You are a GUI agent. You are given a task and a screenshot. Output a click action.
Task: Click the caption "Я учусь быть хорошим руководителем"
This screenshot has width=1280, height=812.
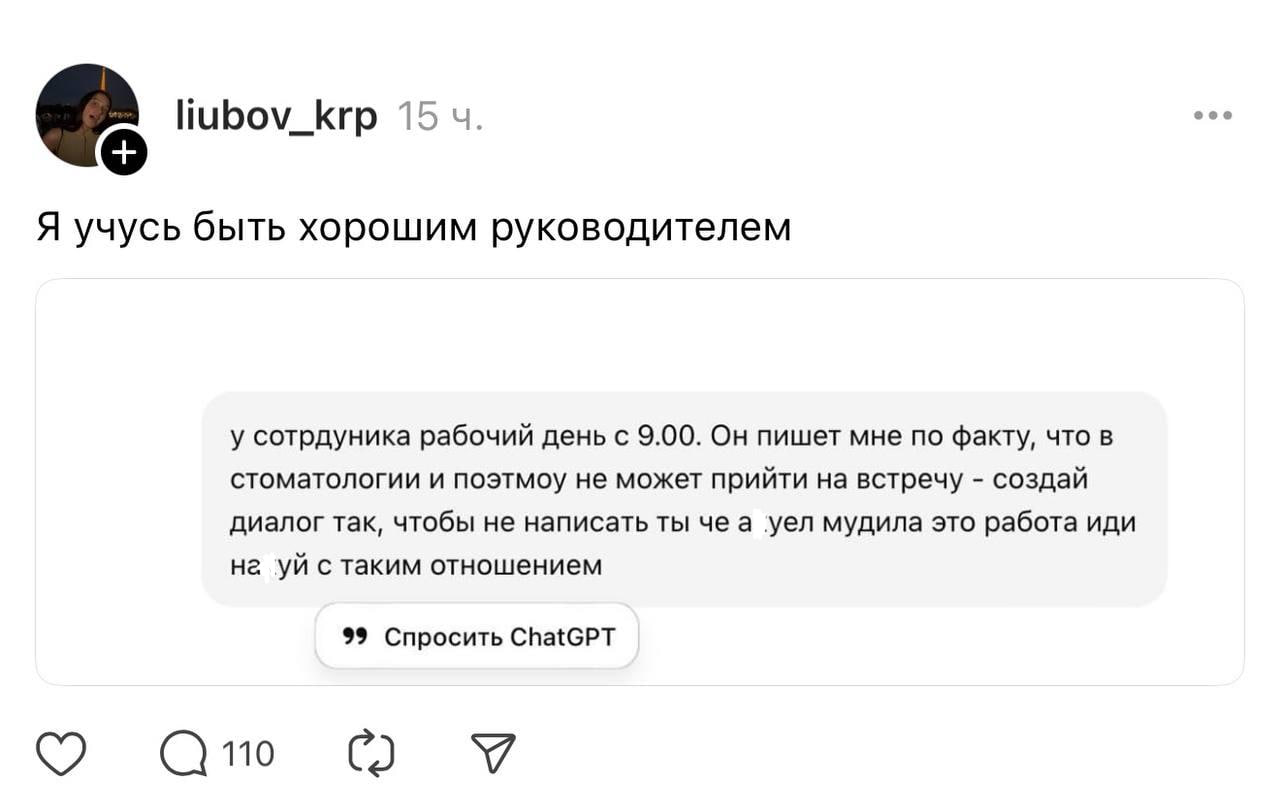coord(413,228)
